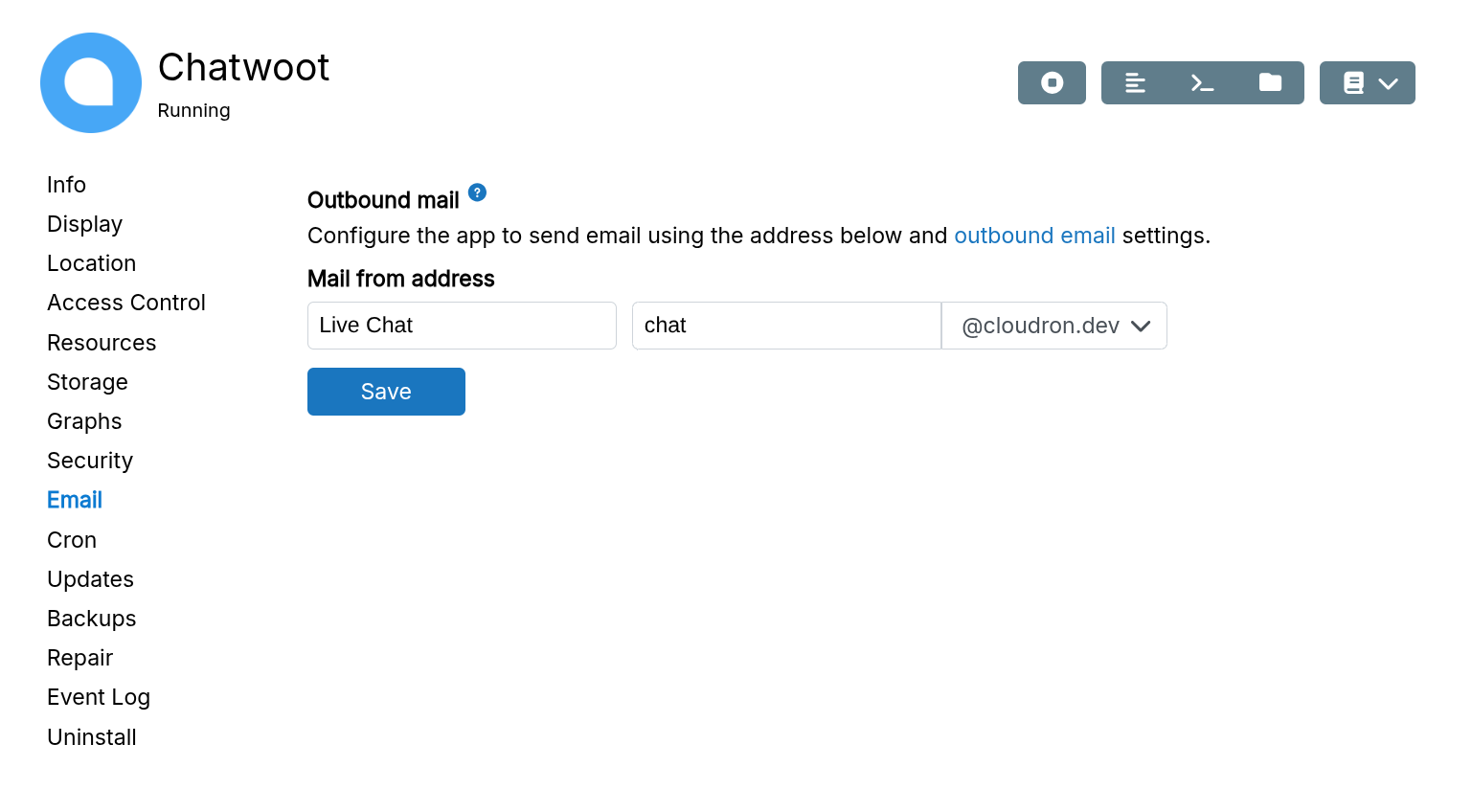The image size is (1472, 812).
Task: Select the Resources section
Action: (x=102, y=343)
